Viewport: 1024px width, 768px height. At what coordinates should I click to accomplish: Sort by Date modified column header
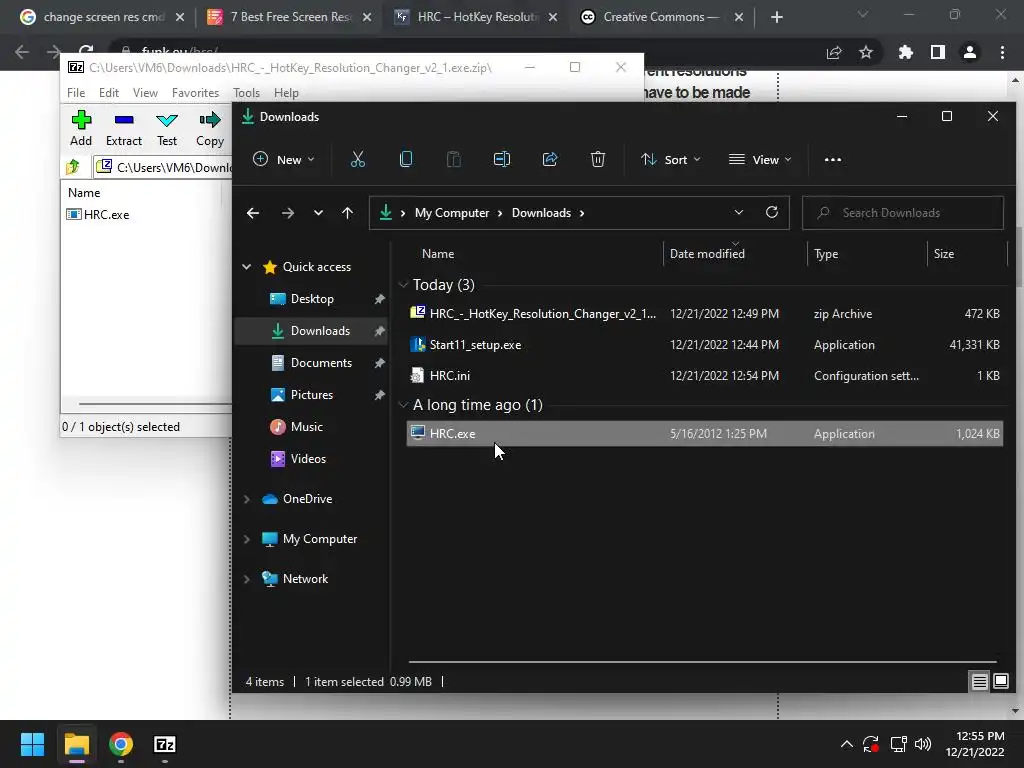(x=735, y=253)
